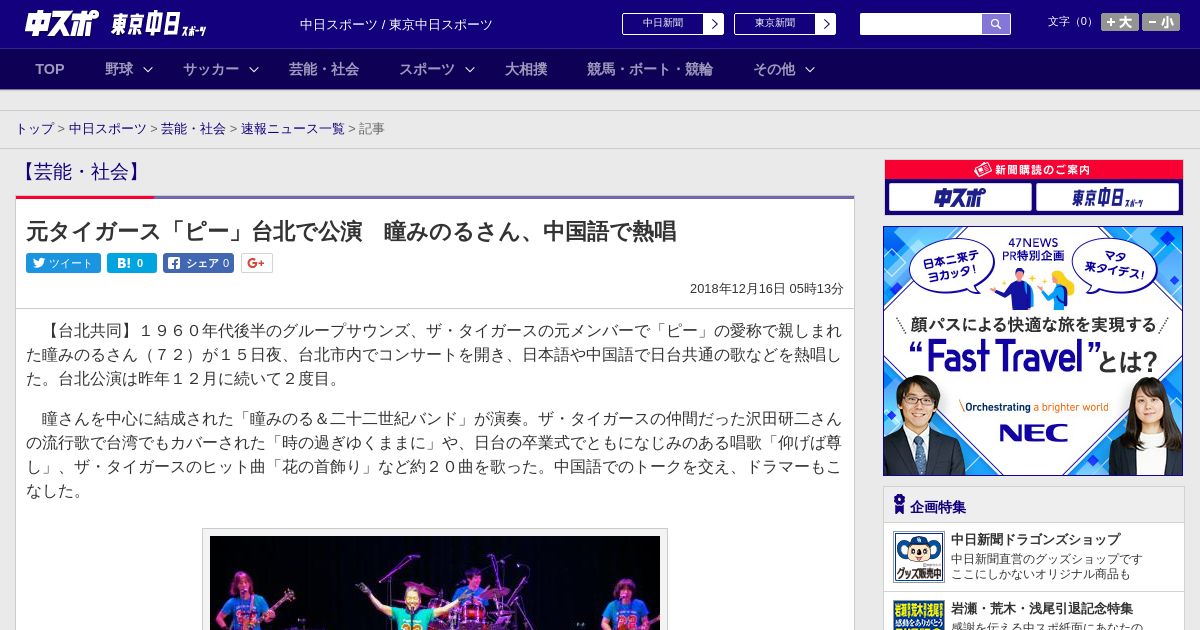Open 中日新聞ドラゴンズショップ link
The width and height of the screenshot is (1200, 630).
pyautogui.click(x=1035, y=539)
